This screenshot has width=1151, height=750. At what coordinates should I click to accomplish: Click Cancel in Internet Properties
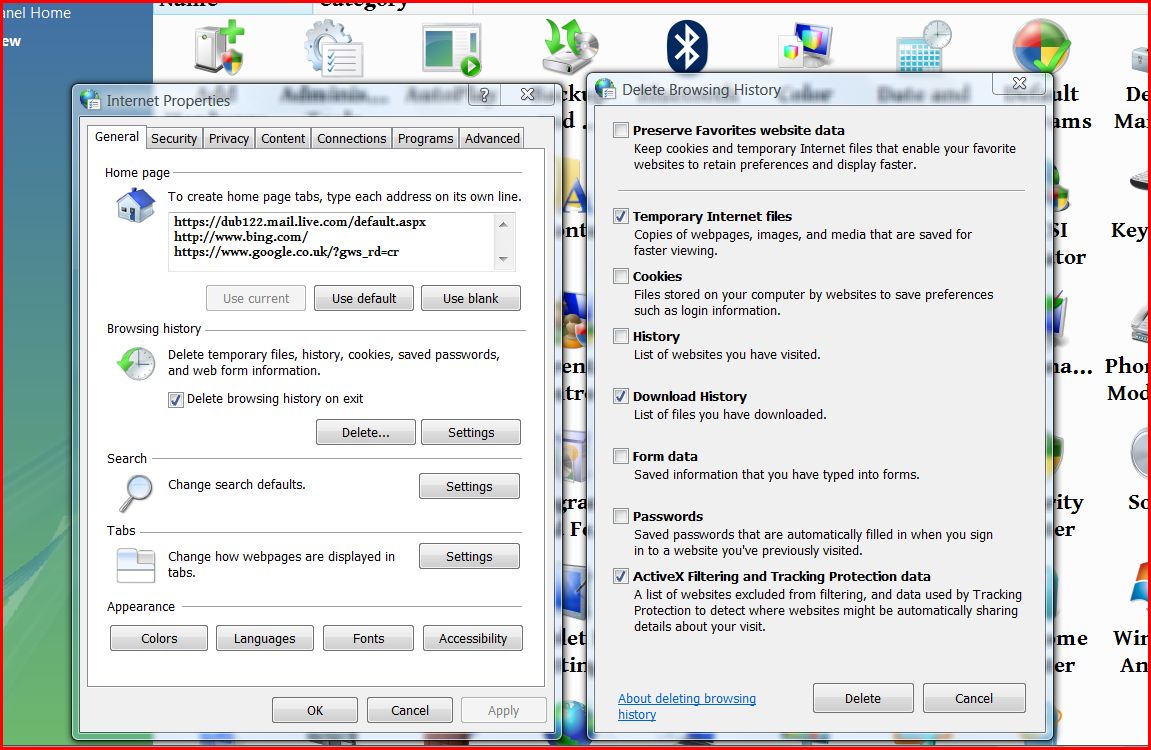click(x=410, y=710)
